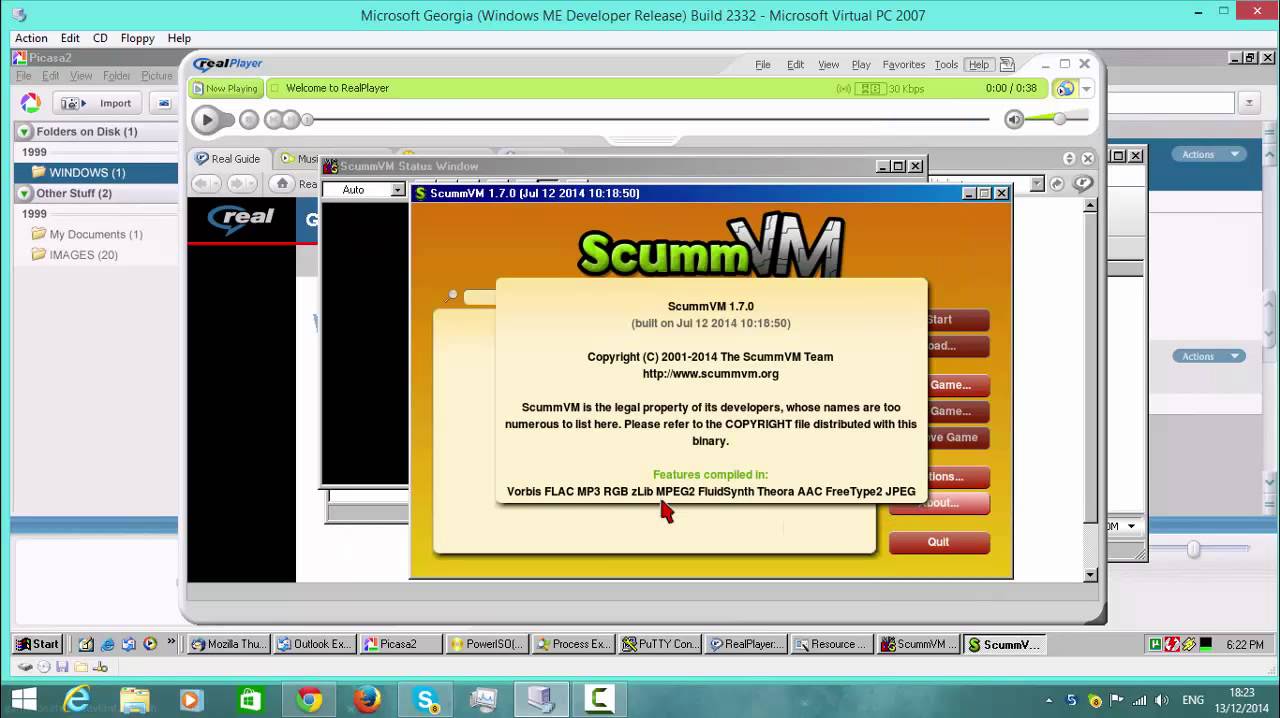This screenshot has width=1280, height=718.
Task: Open the RealPlayer Edit menu
Action: (x=795, y=64)
